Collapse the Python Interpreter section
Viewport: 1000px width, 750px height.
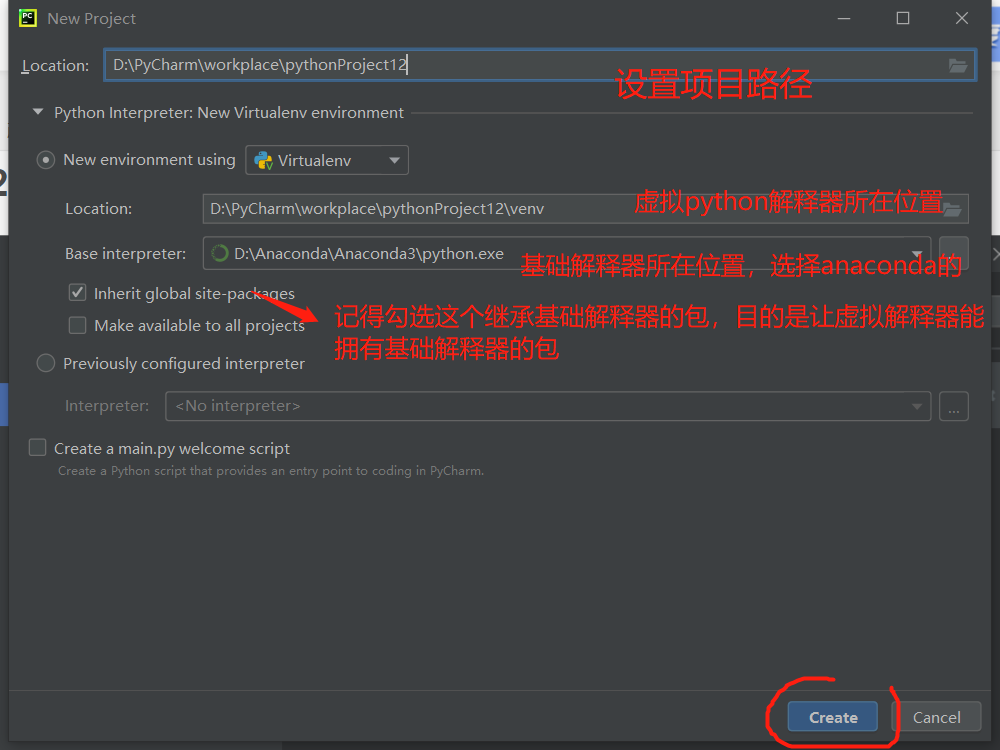[38, 112]
